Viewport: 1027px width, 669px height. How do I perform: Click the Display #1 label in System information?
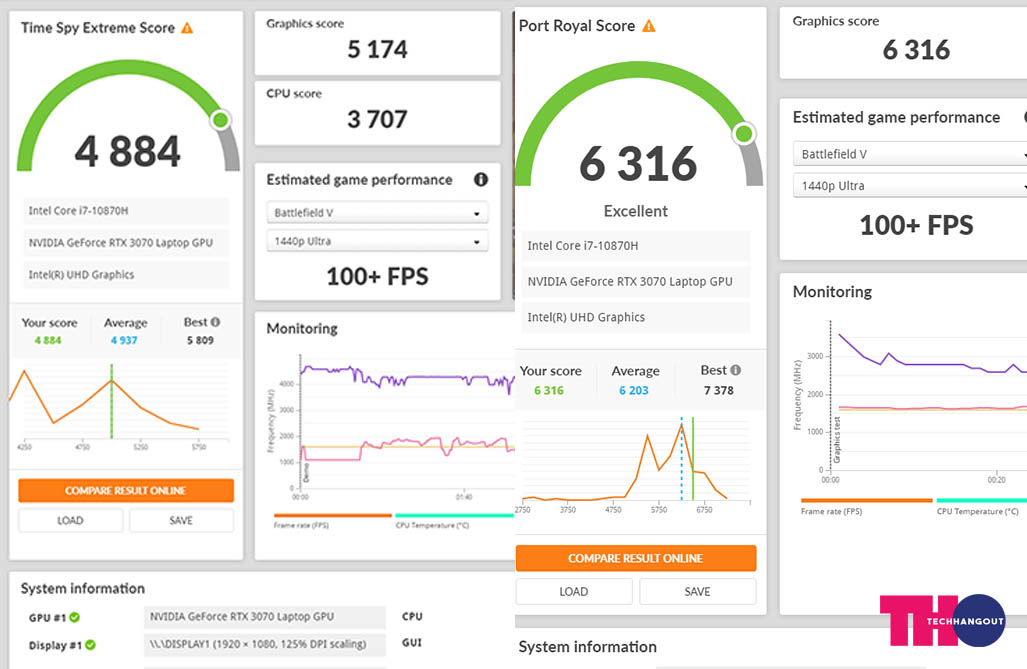click(55, 645)
